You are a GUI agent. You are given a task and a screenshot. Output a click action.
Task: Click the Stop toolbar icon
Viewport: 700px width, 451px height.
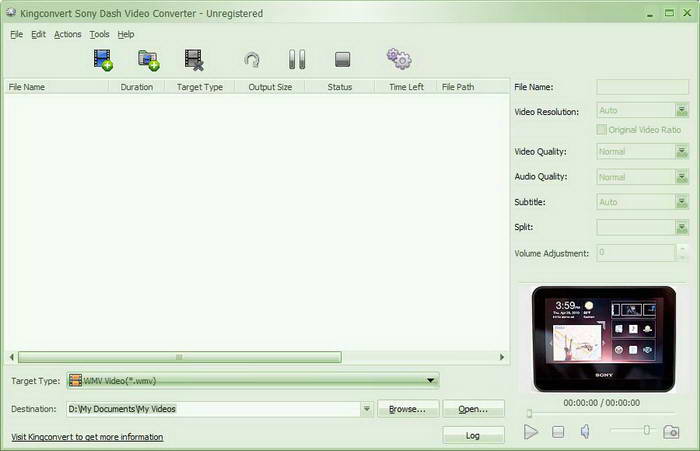(342, 59)
